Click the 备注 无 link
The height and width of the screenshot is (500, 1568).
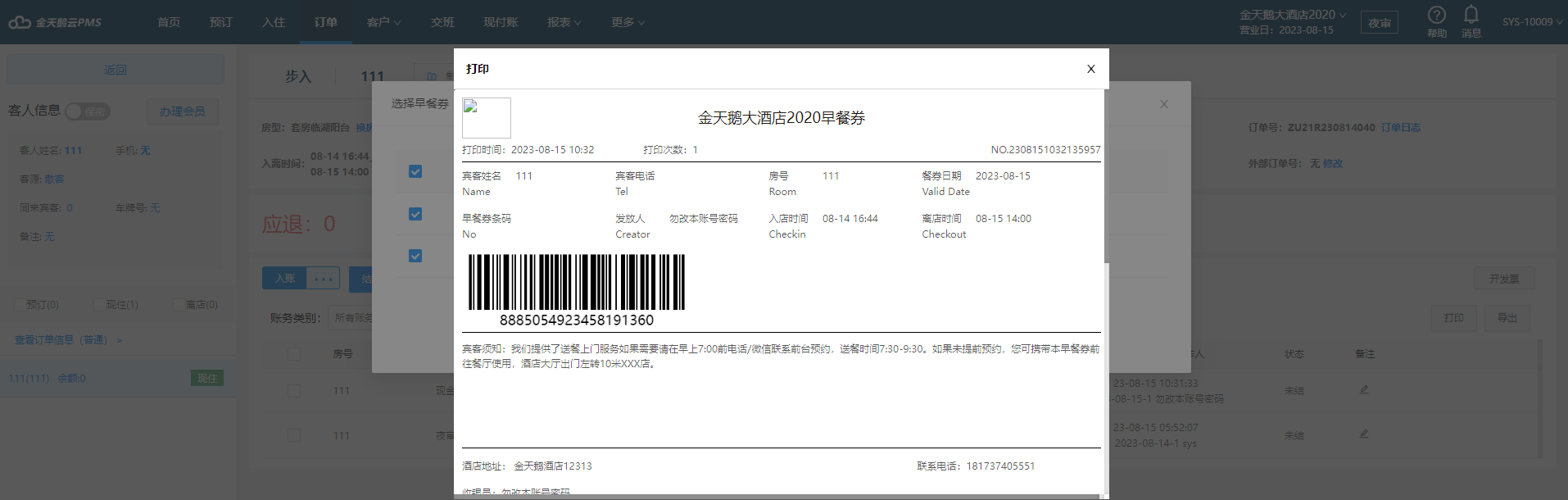click(x=49, y=237)
